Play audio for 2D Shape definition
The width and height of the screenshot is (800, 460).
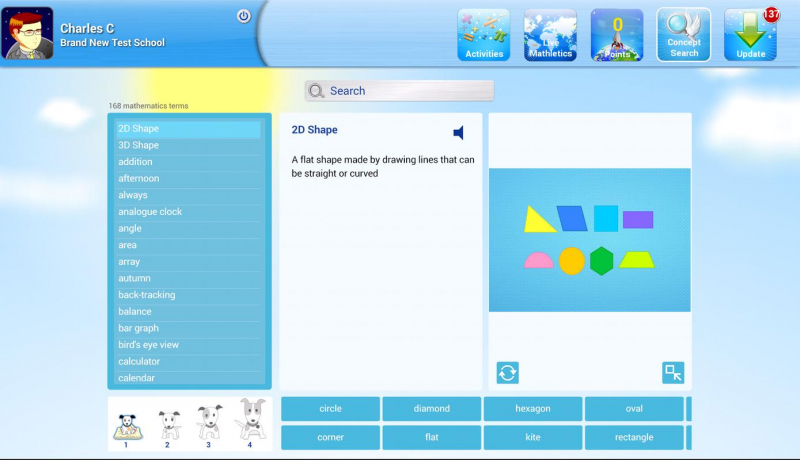459,133
